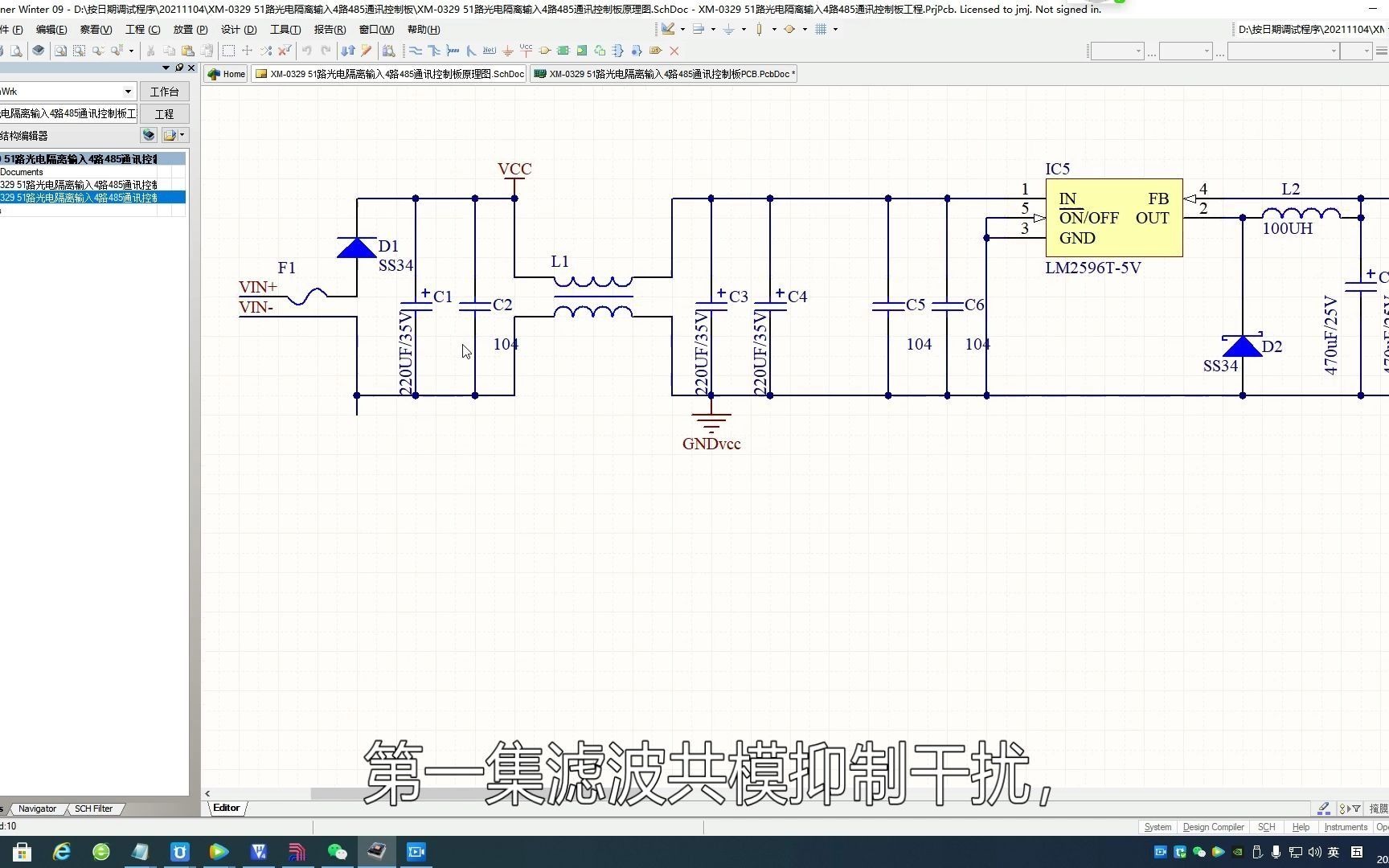Open the Instruments panel button
Screen dimensions: 1389x868
pyautogui.click(x=1346, y=827)
